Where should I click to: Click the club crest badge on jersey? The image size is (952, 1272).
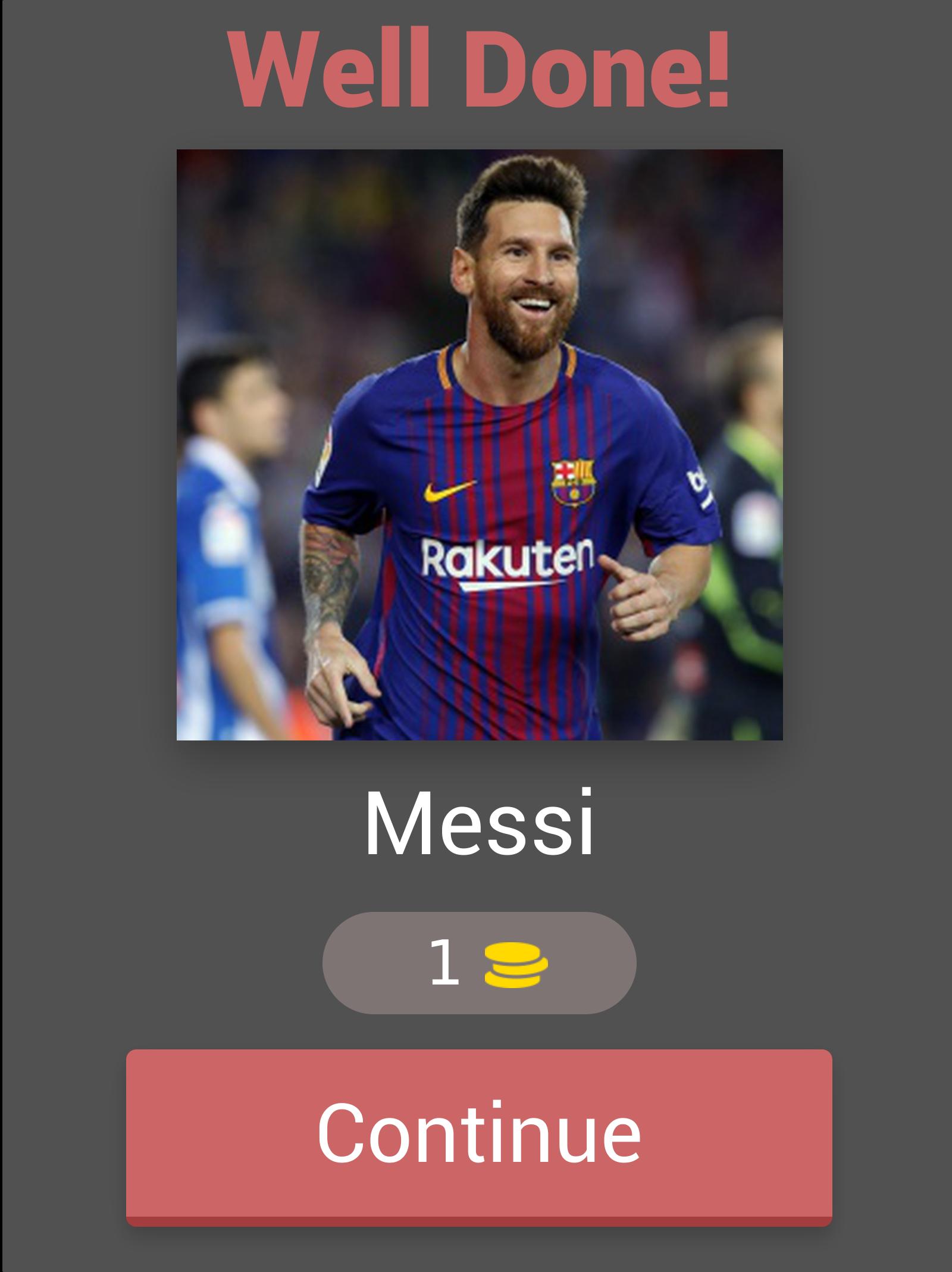(574, 482)
